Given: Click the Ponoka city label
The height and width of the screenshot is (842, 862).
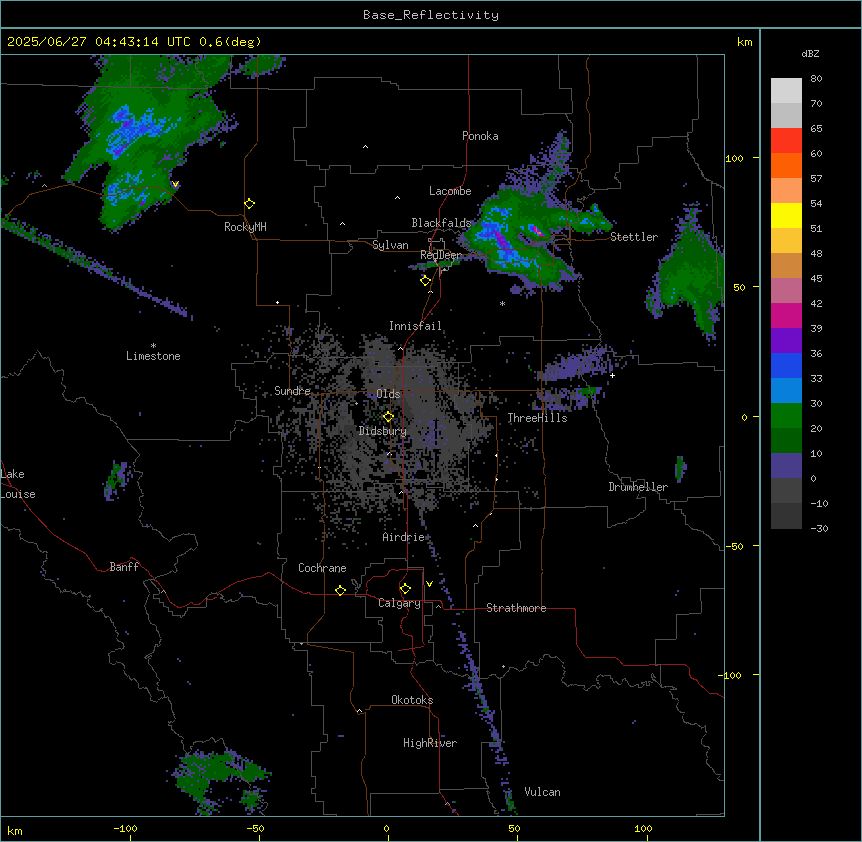Looking at the screenshot, I should coord(480,136).
